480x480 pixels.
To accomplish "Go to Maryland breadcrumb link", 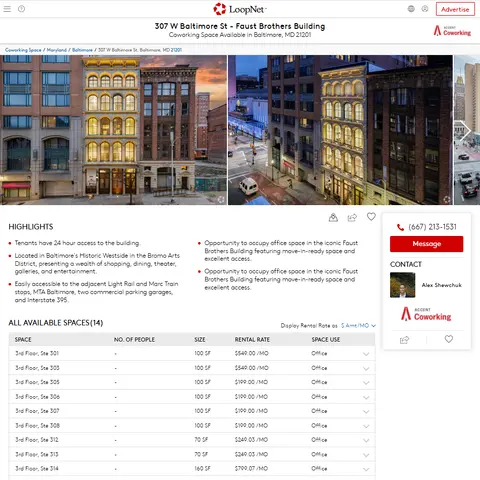I will pos(57,50).
